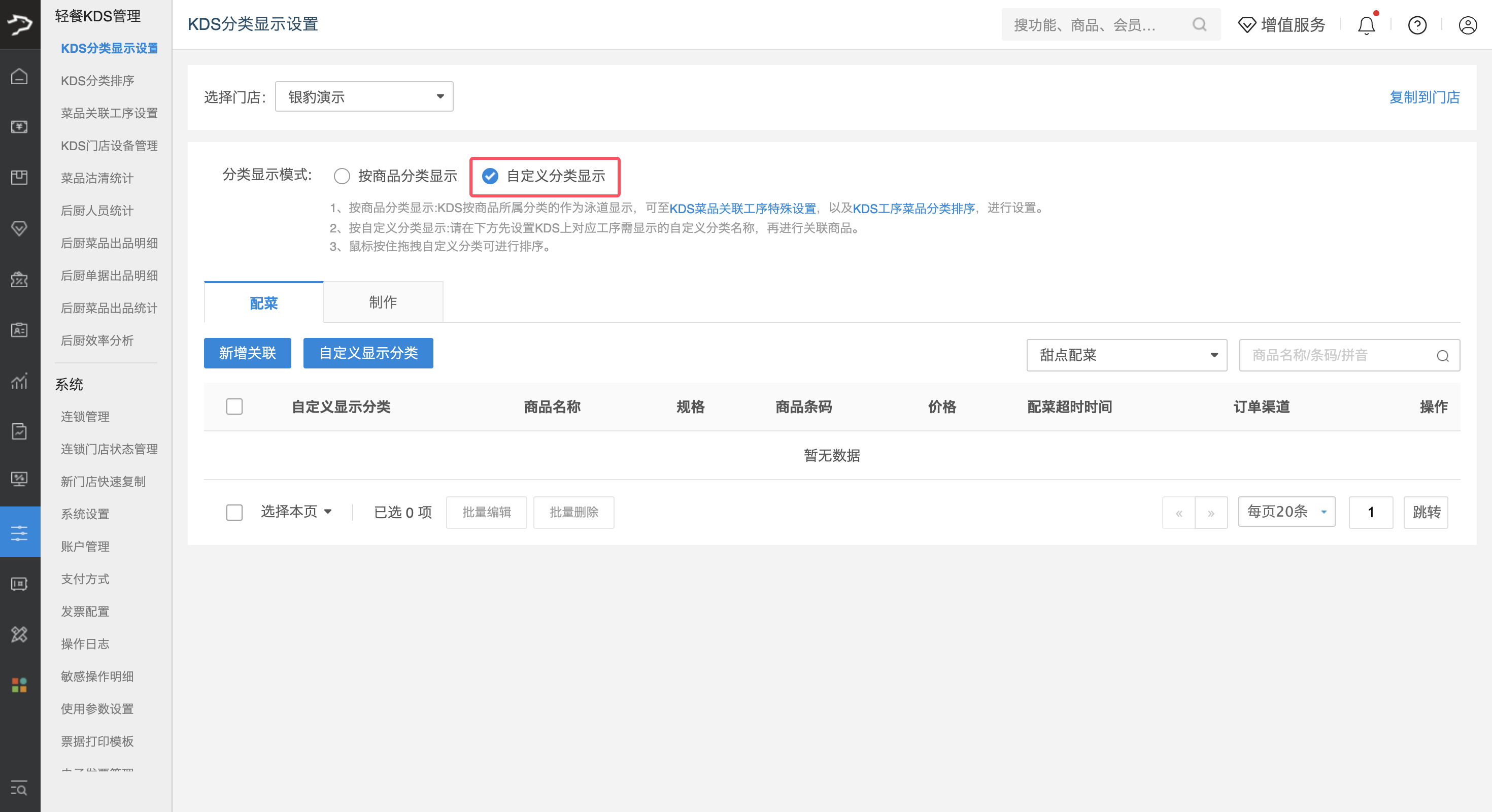This screenshot has height=812, width=1492.
Task: Click the colorful apps grid icon in sidebar
Action: [x=20, y=685]
